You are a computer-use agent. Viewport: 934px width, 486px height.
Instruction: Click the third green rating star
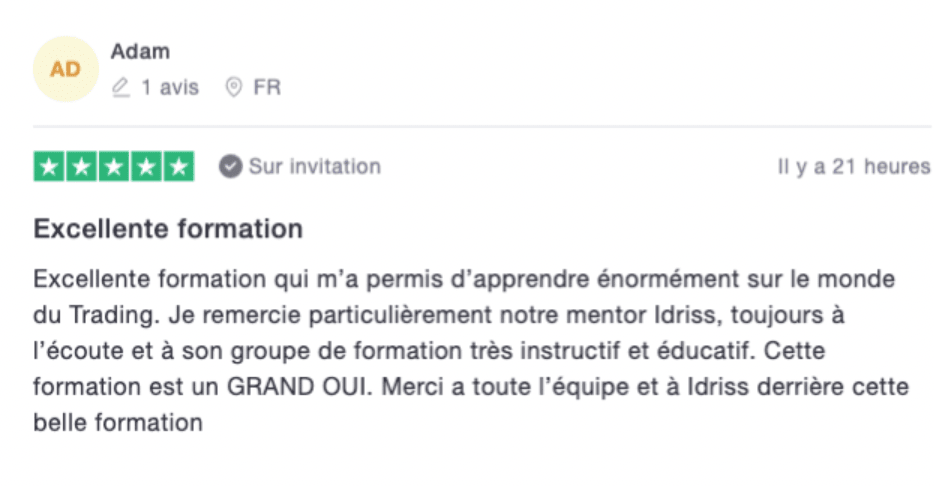[114, 167]
